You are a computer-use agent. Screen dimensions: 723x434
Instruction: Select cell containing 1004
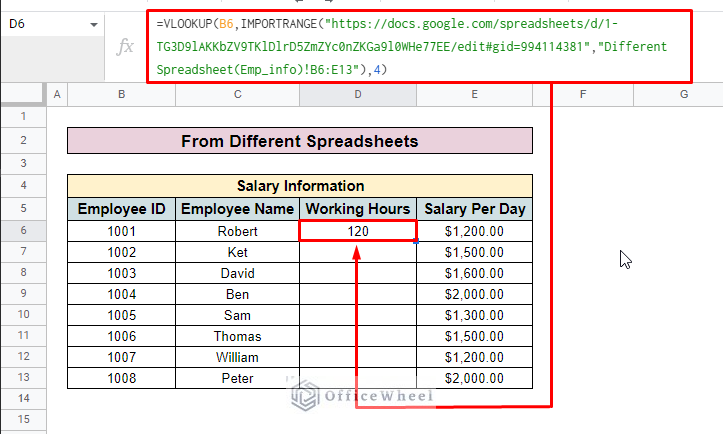[122, 294]
